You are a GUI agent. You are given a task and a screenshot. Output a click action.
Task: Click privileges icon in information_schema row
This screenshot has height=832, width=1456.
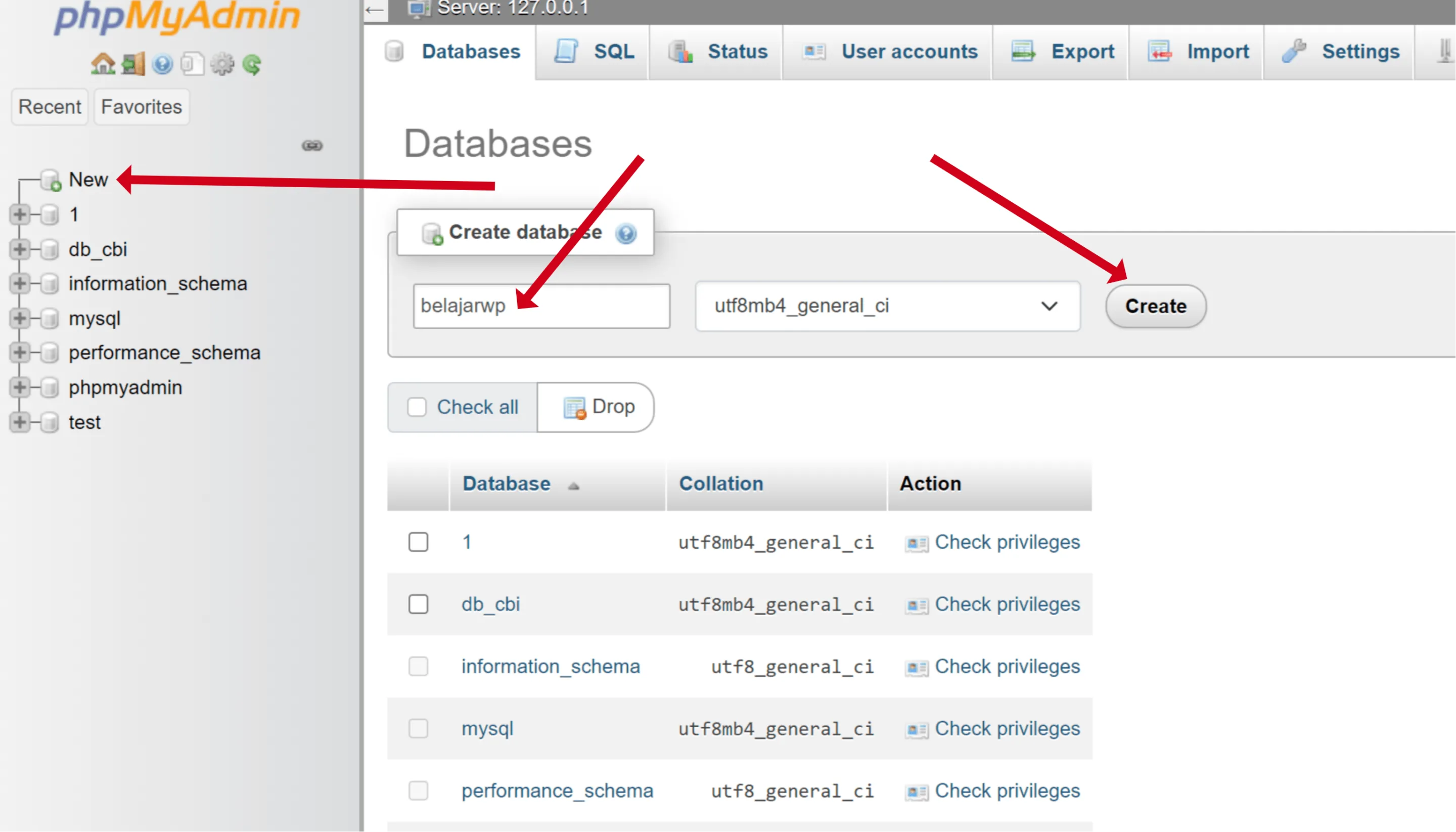click(917, 668)
